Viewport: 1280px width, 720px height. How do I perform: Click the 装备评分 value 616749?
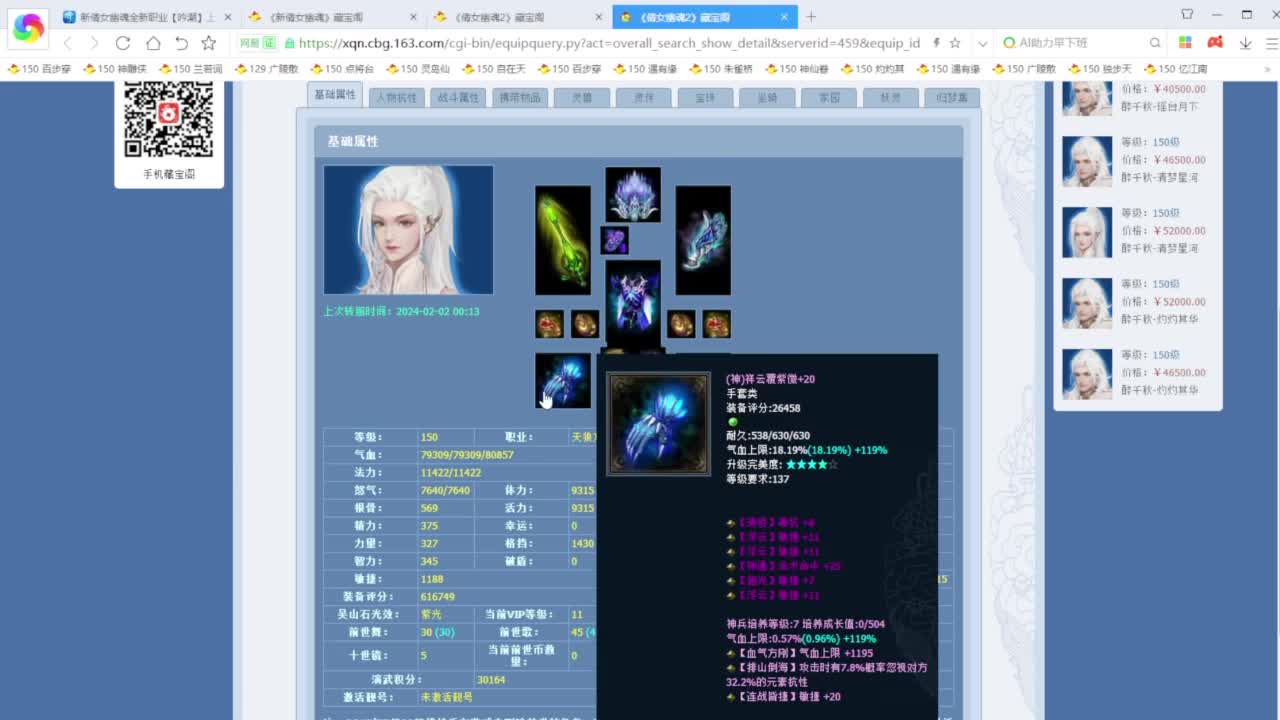click(x=438, y=597)
